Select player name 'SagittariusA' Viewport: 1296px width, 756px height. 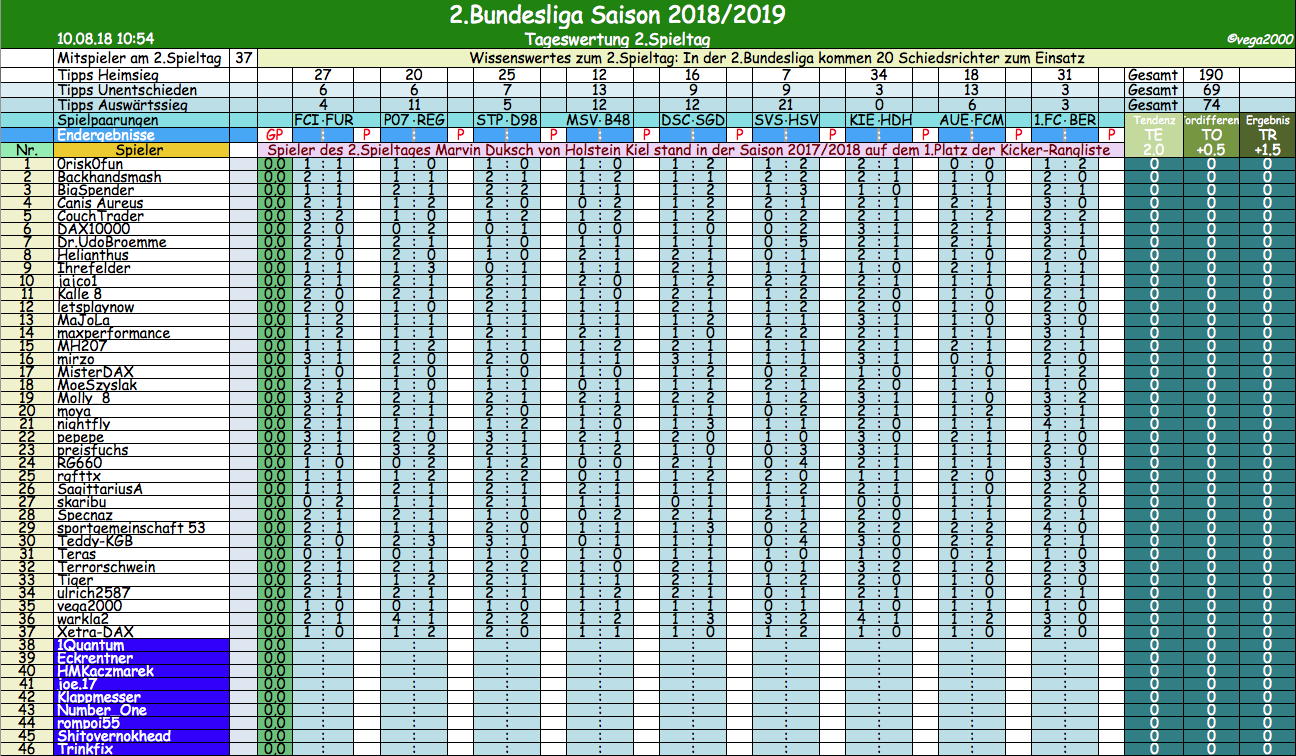tap(99, 489)
